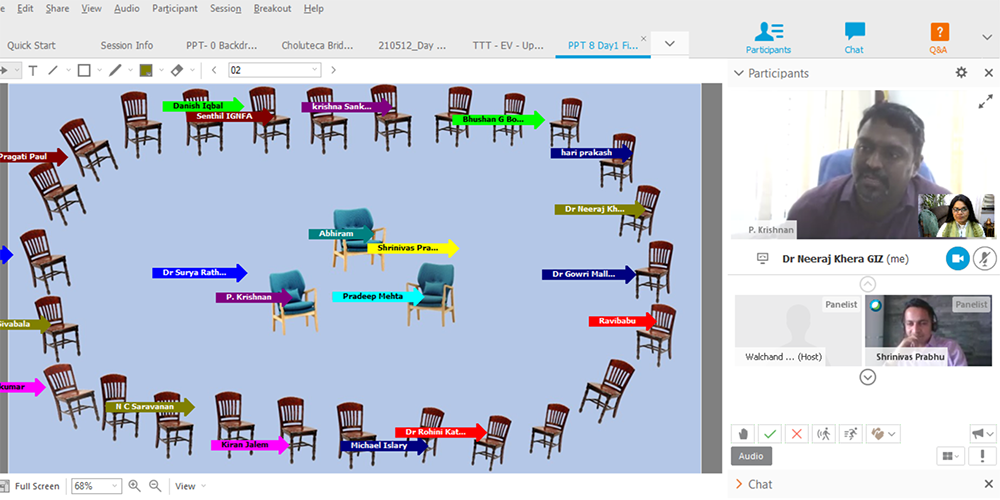Image resolution: width=1000 pixels, height=500 pixels.
Task: Select the Text annotation tool
Action: tap(32, 70)
